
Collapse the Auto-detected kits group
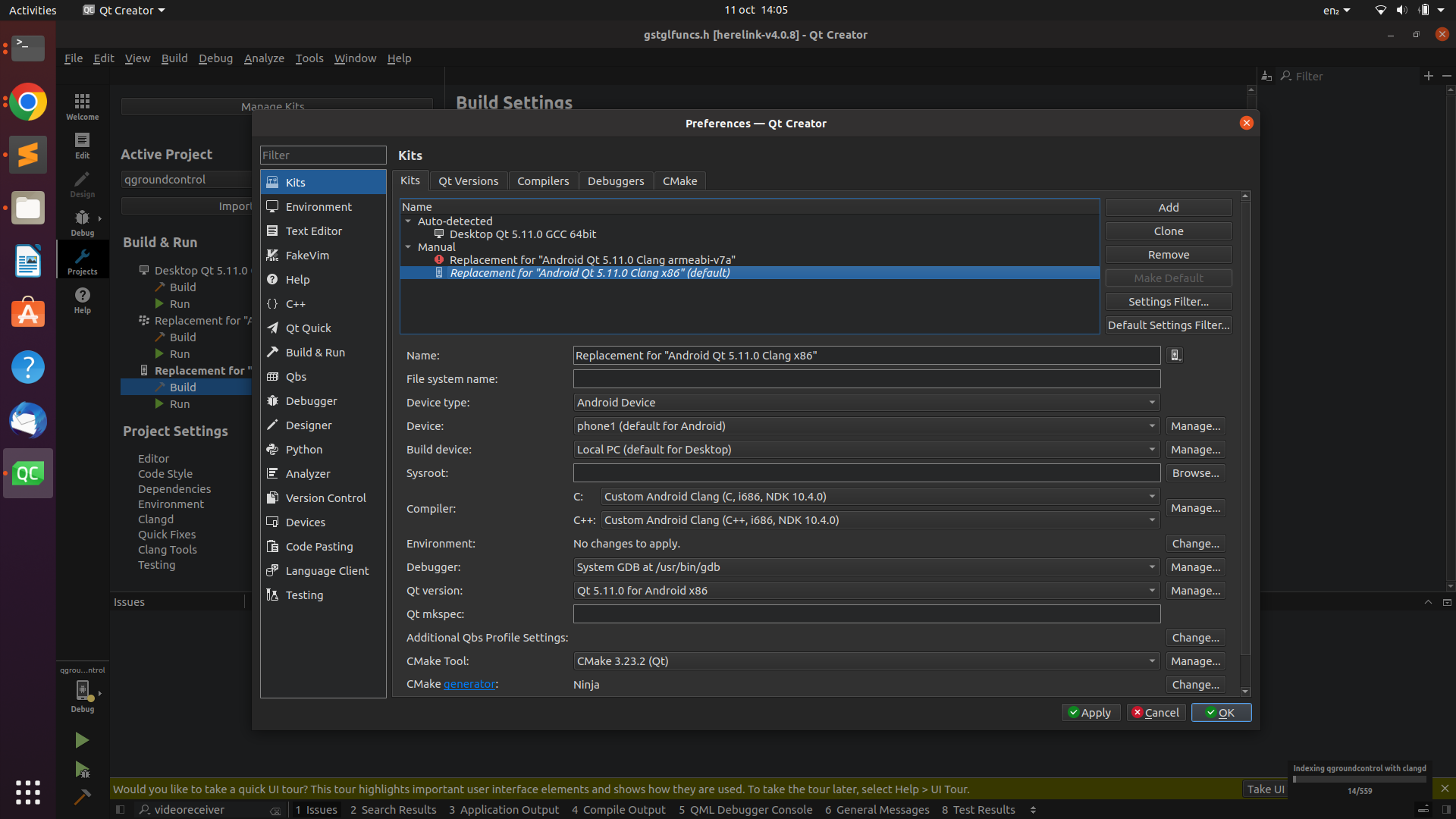point(409,221)
